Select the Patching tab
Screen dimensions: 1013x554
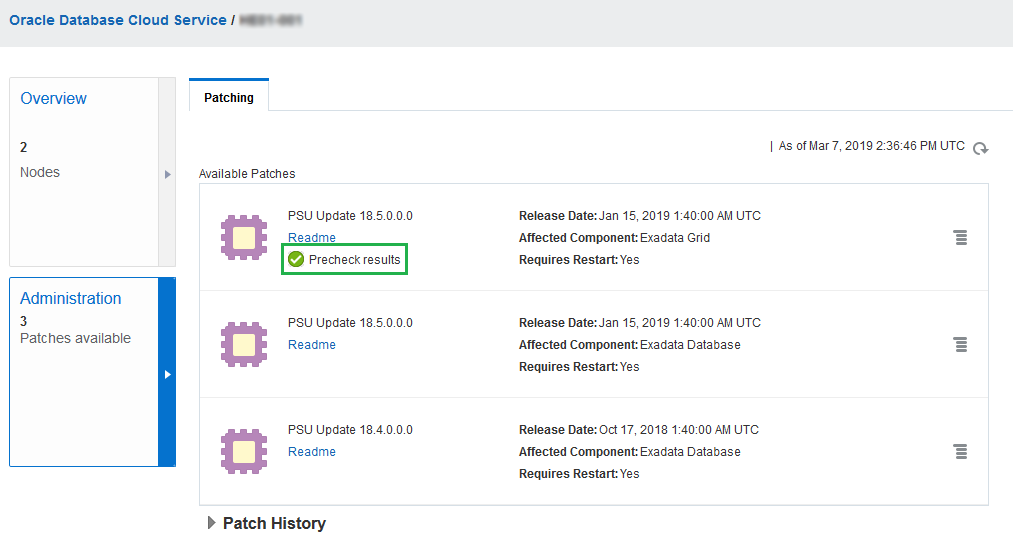click(x=229, y=97)
